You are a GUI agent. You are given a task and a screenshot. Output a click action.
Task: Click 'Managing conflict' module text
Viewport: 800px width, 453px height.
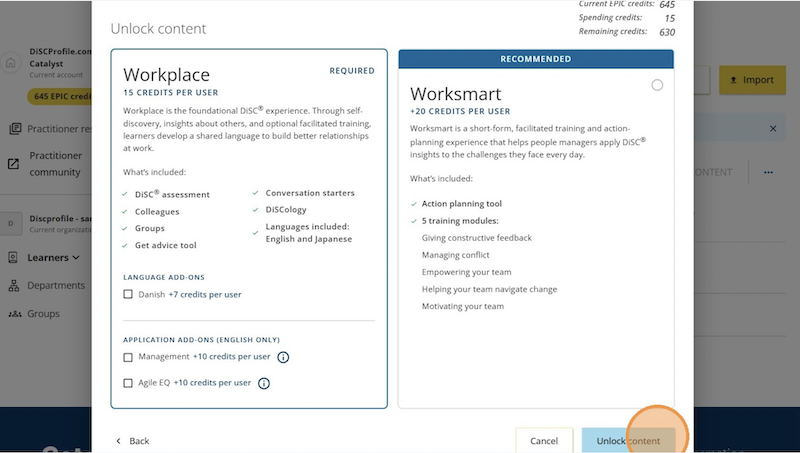455,255
